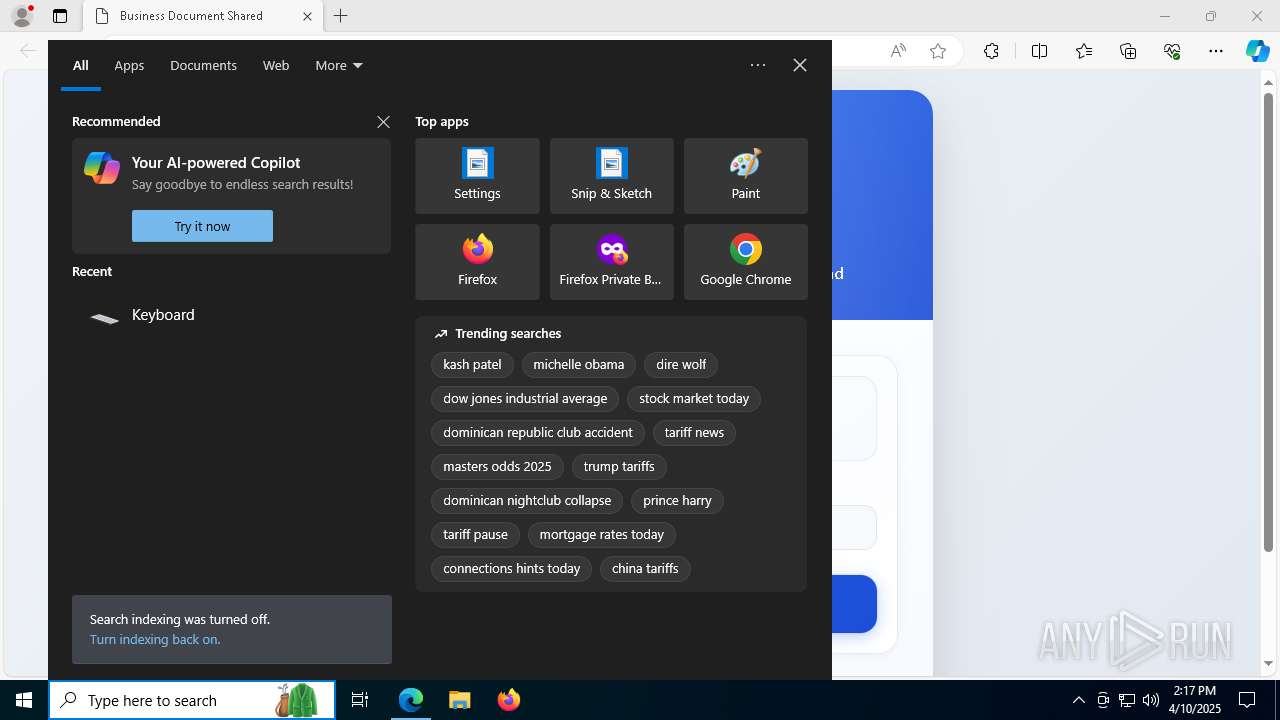The image size is (1280, 720).
Task: Open File Explorer from the taskbar
Action: click(x=459, y=700)
